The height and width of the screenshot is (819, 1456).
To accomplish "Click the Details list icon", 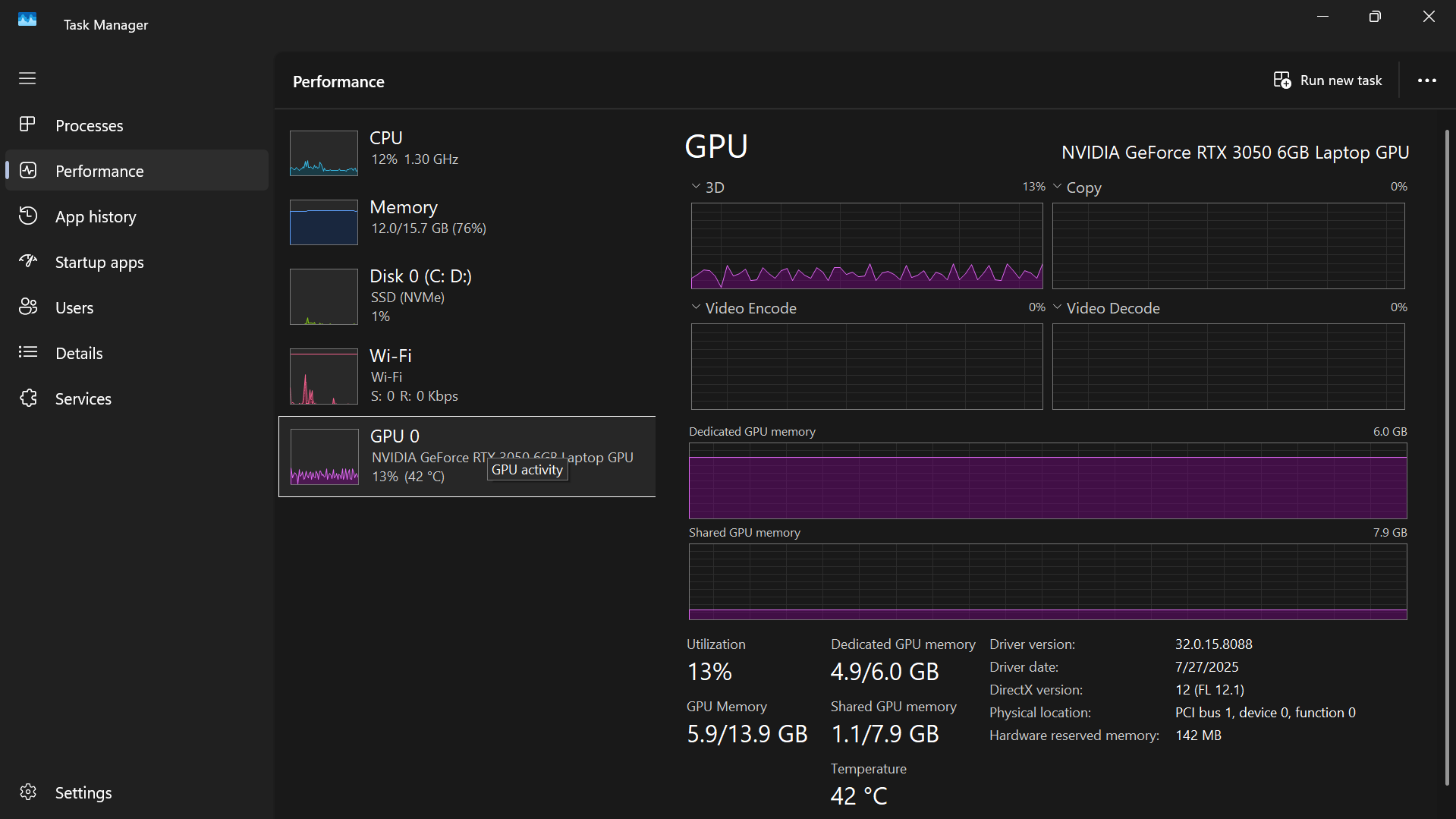I will pos(28,352).
